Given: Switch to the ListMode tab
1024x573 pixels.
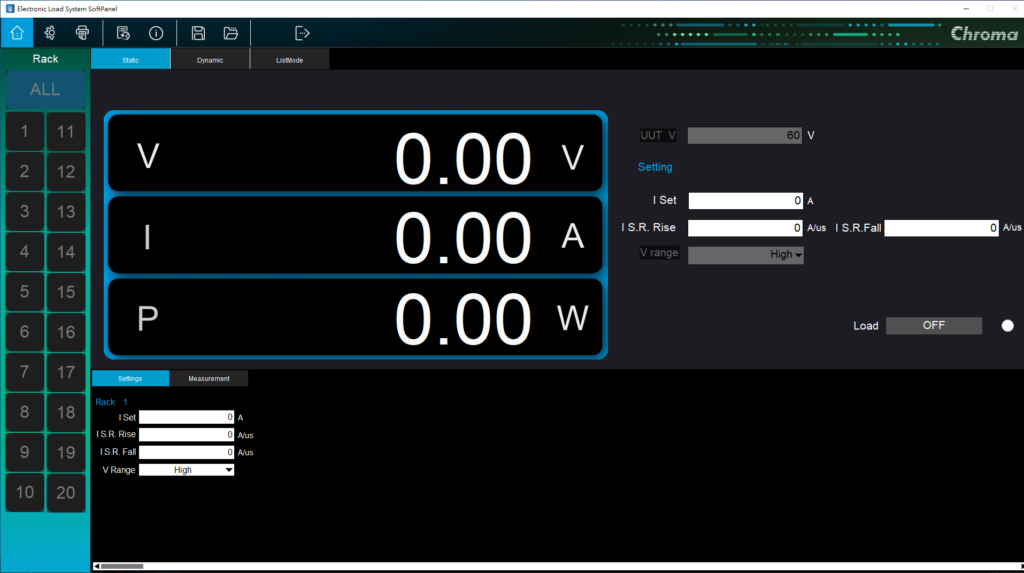Looking at the screenshot, I should tap(290, 59).
